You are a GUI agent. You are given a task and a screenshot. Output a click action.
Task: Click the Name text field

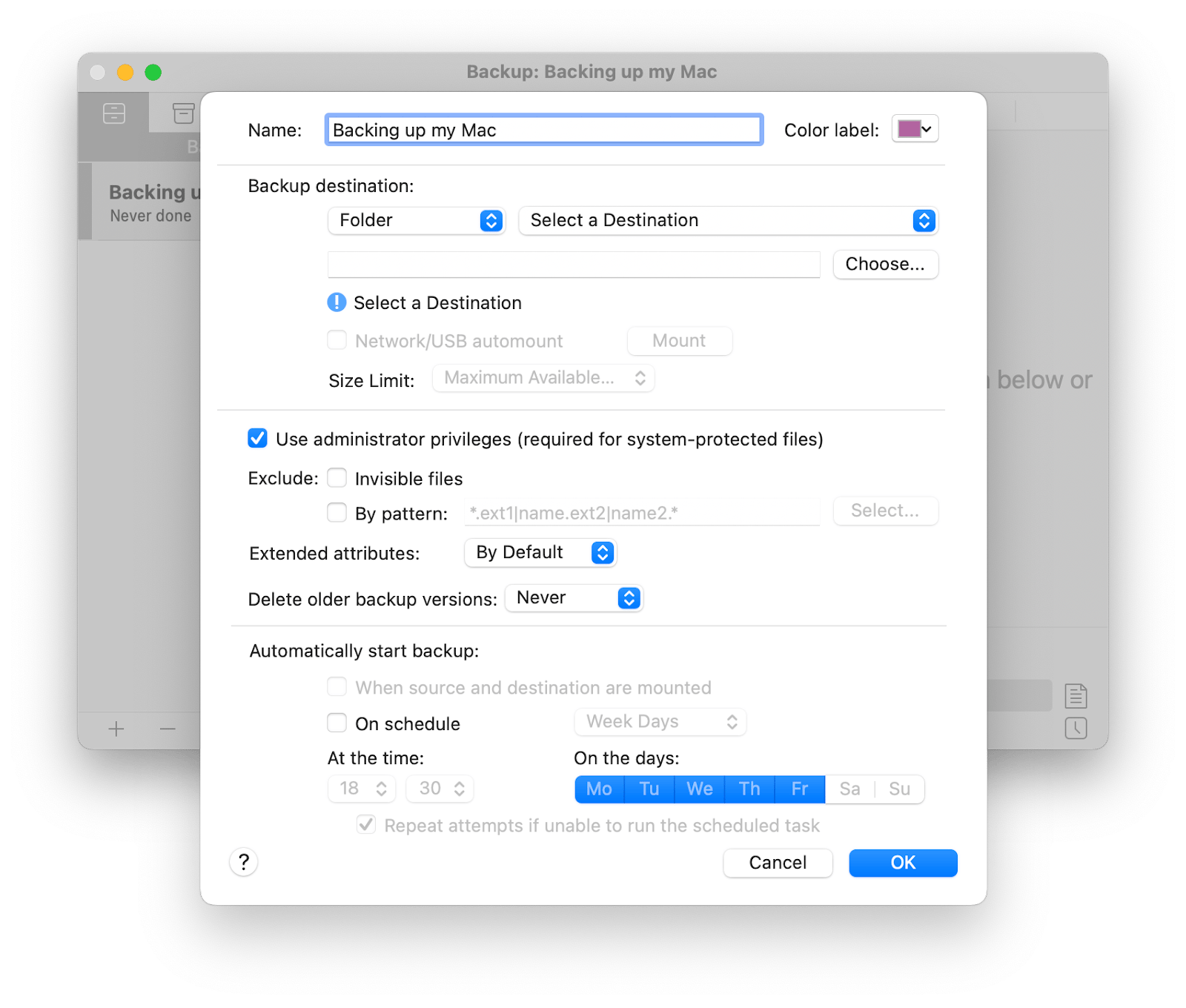coord(544,130)
